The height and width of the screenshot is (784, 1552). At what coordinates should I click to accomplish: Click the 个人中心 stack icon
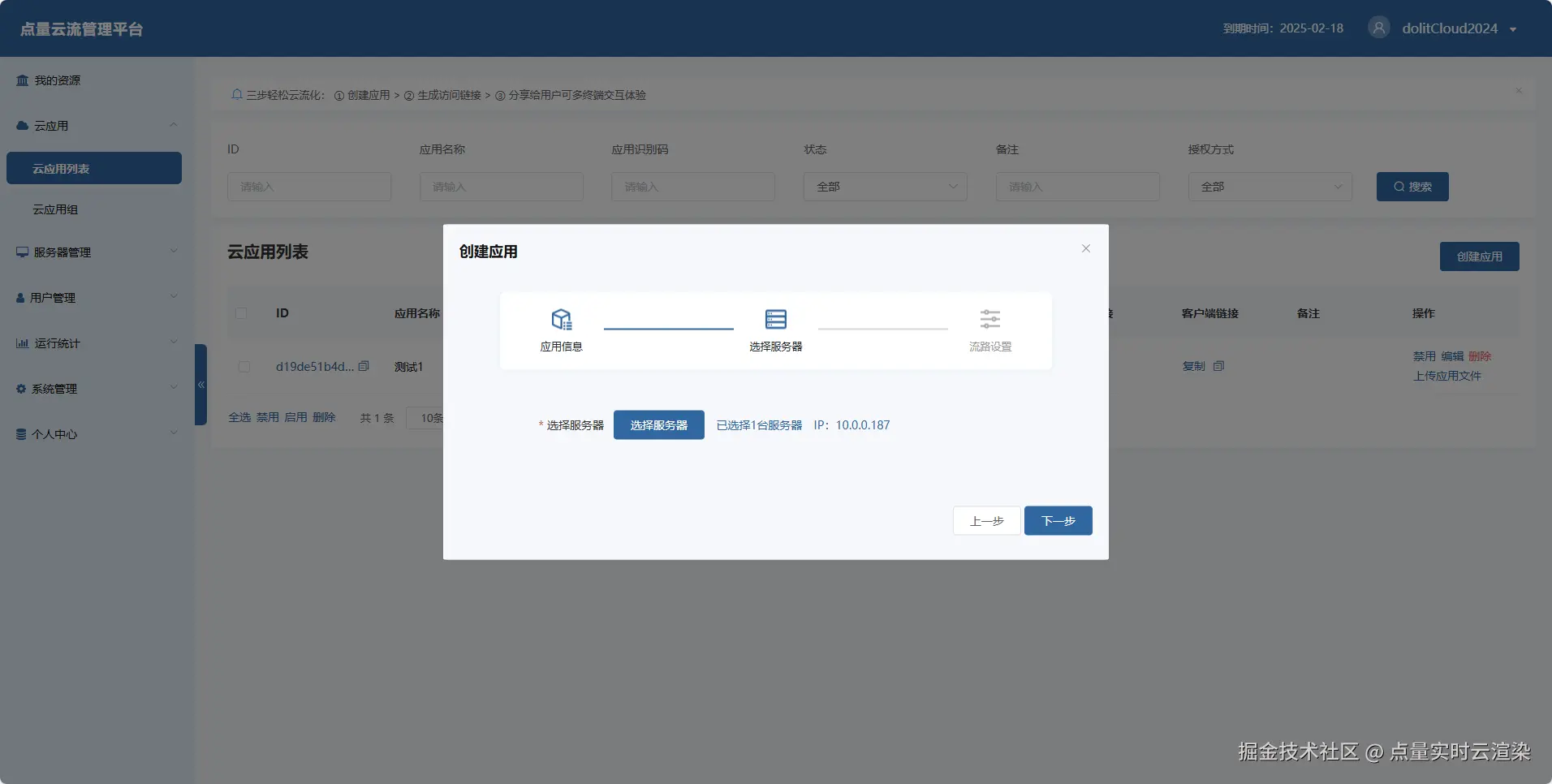click(x=21, y=434)
